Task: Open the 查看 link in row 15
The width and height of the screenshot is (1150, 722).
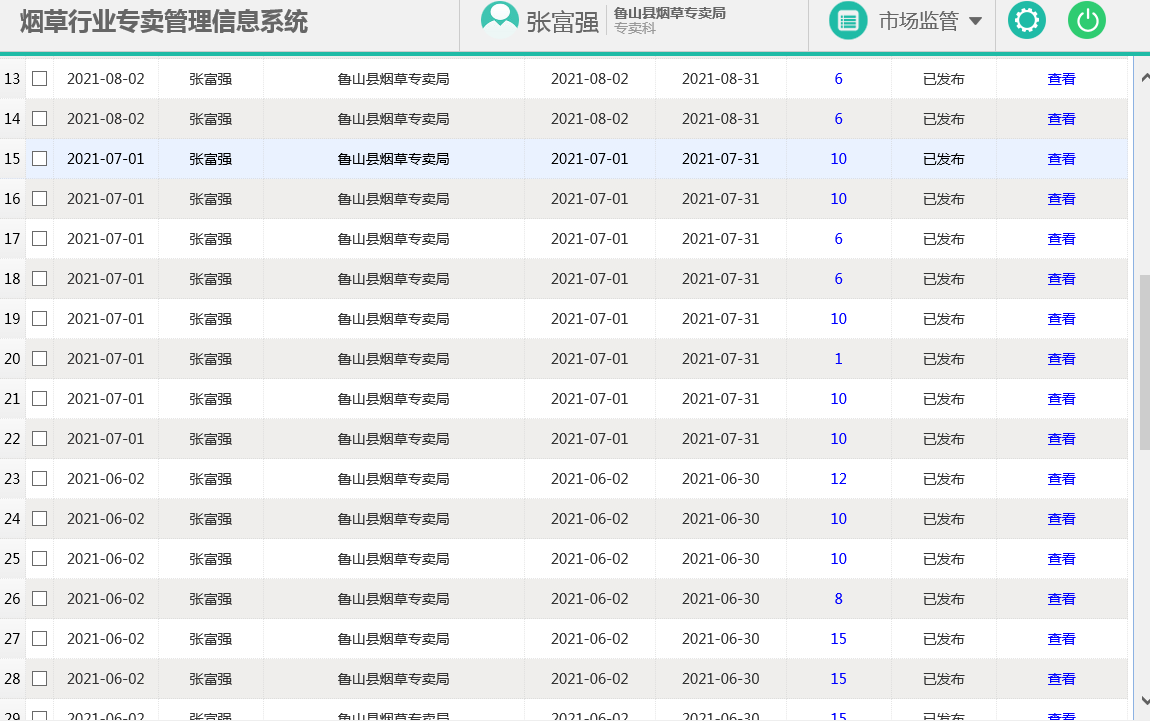Action: click(x=1061, y=159)
